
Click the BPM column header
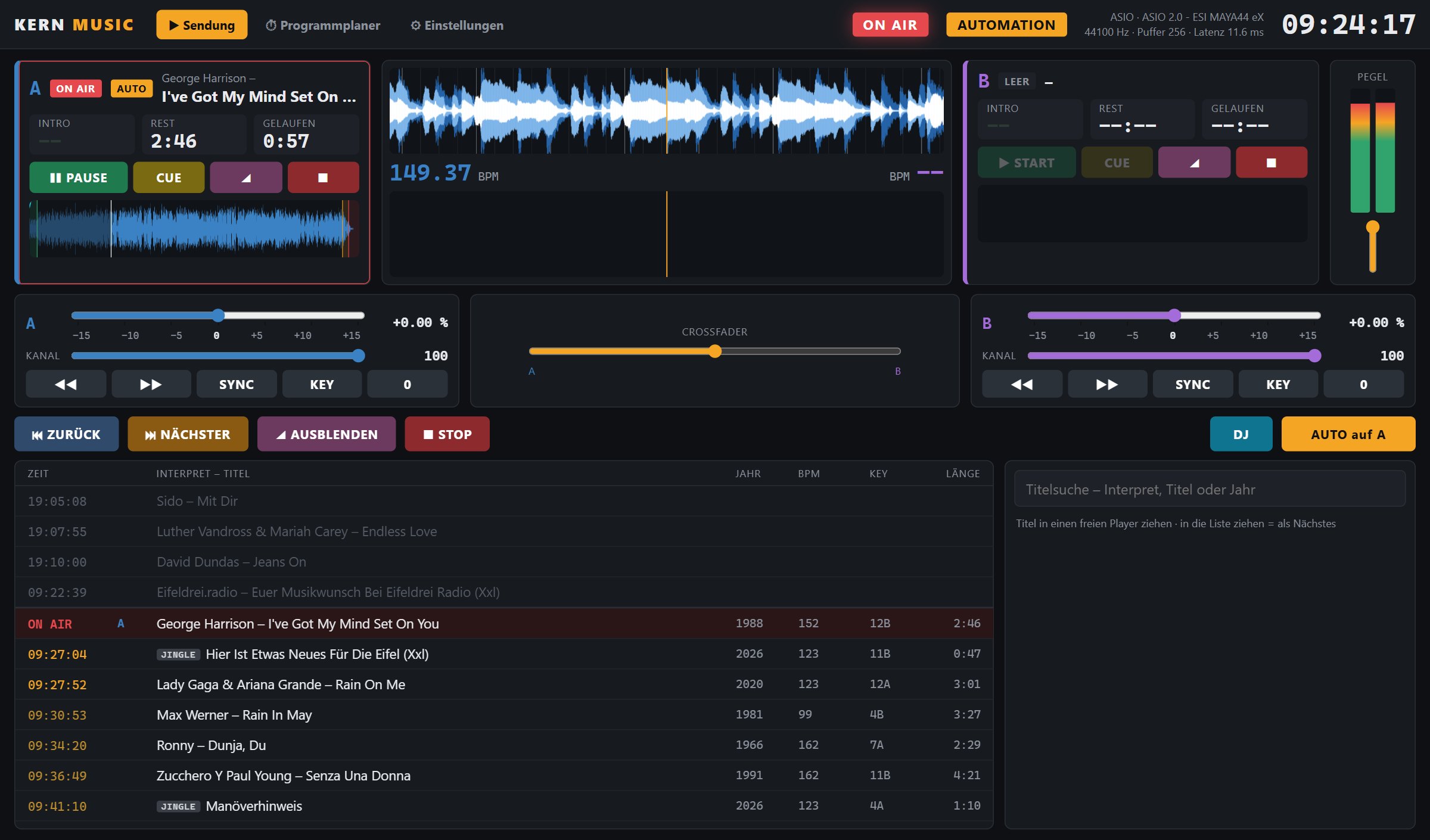coord(809,474)
